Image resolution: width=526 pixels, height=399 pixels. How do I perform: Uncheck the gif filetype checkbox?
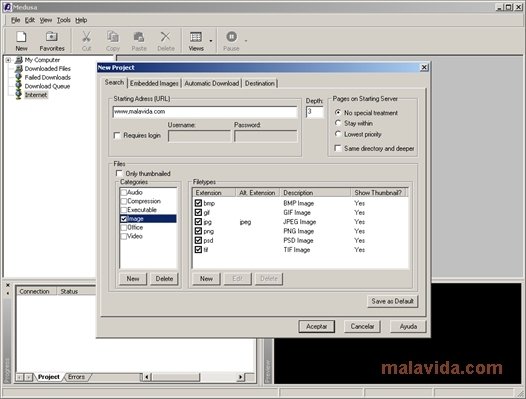[x=198, y=212]
